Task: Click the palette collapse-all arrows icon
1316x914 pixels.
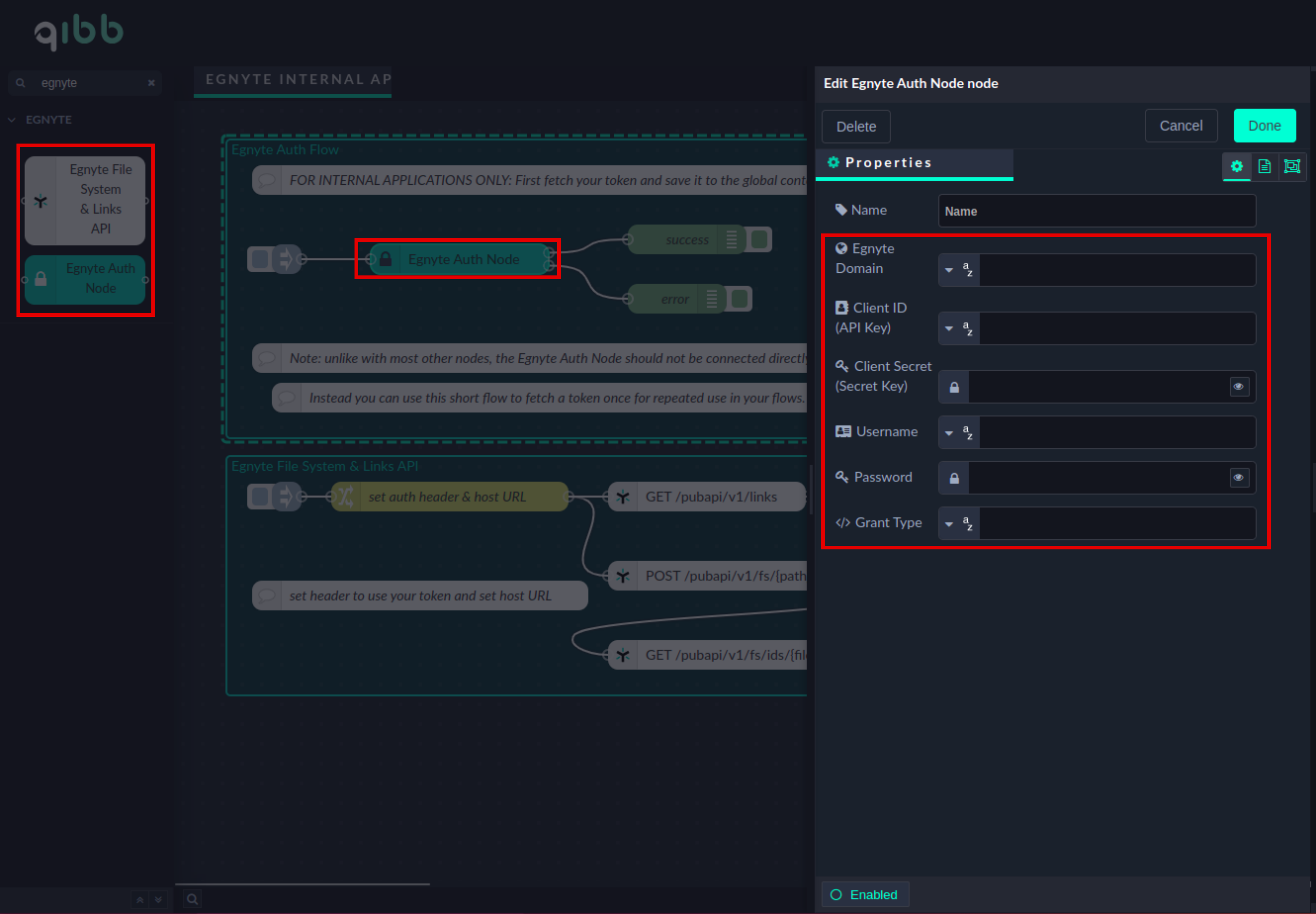Action: [x=140, y=900]
